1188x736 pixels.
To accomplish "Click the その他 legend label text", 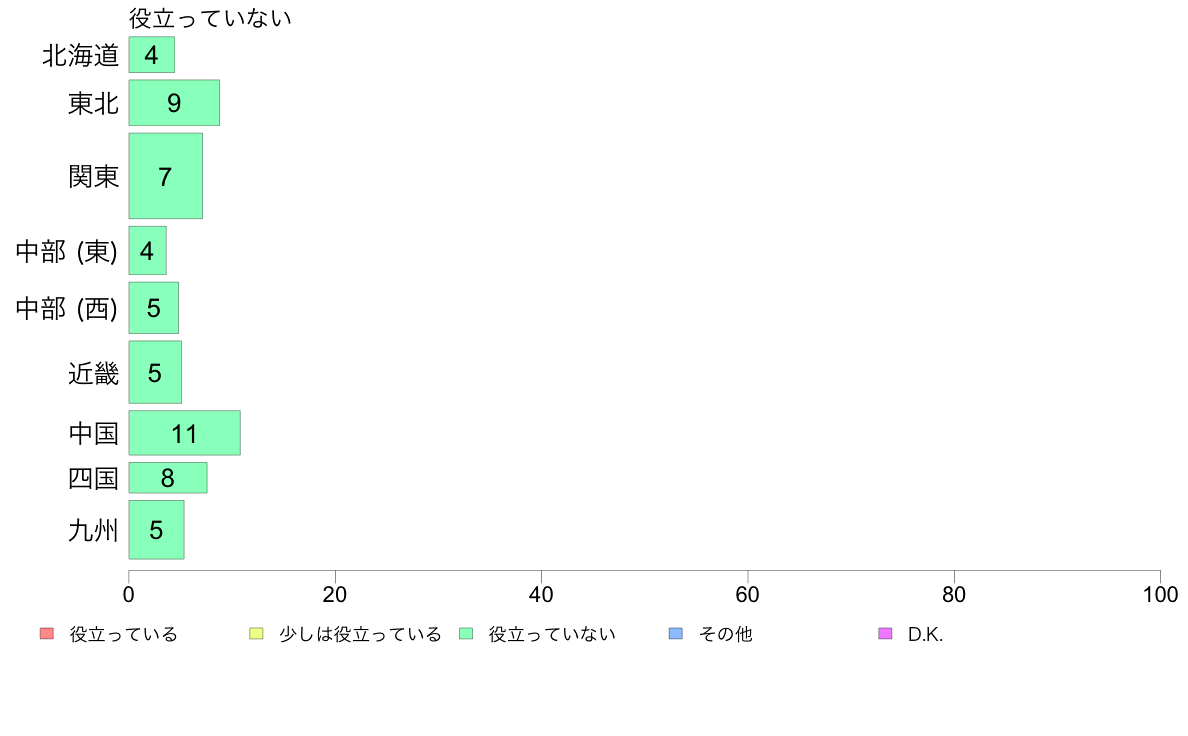I will tap(725, 634).
